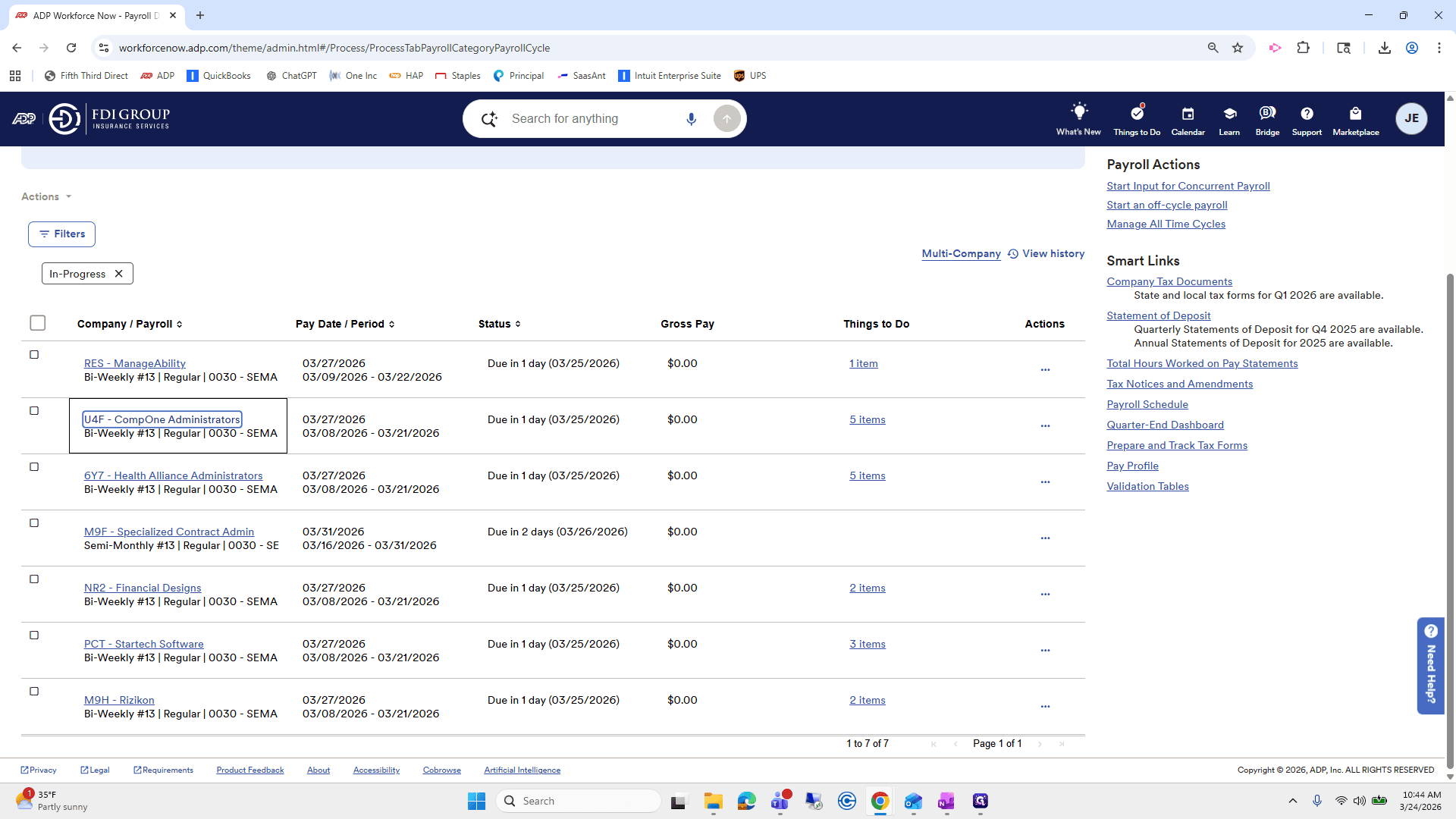1456x819 pixels.
Task: Expand the Actions dropdown above filters
Action: [x=46, y=196]
